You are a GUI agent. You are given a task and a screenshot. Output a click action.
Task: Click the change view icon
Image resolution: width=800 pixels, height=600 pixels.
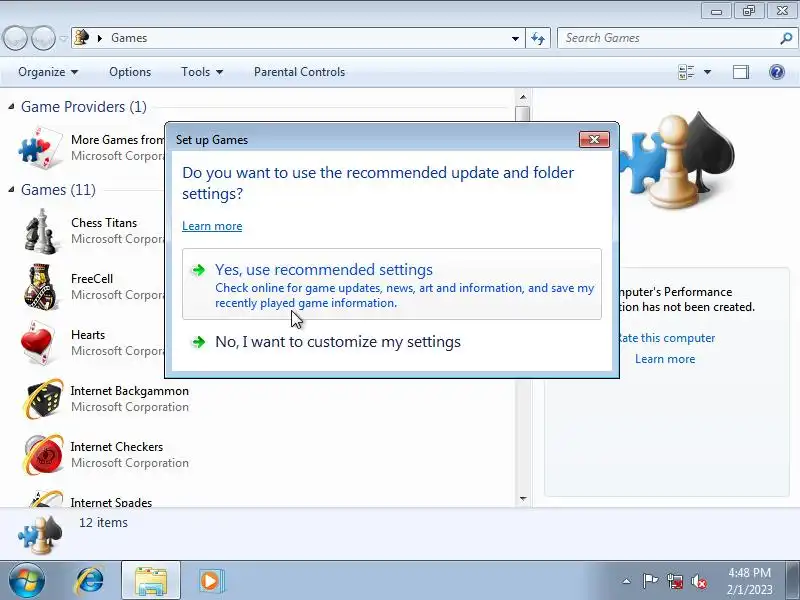(x=686, y=72)
